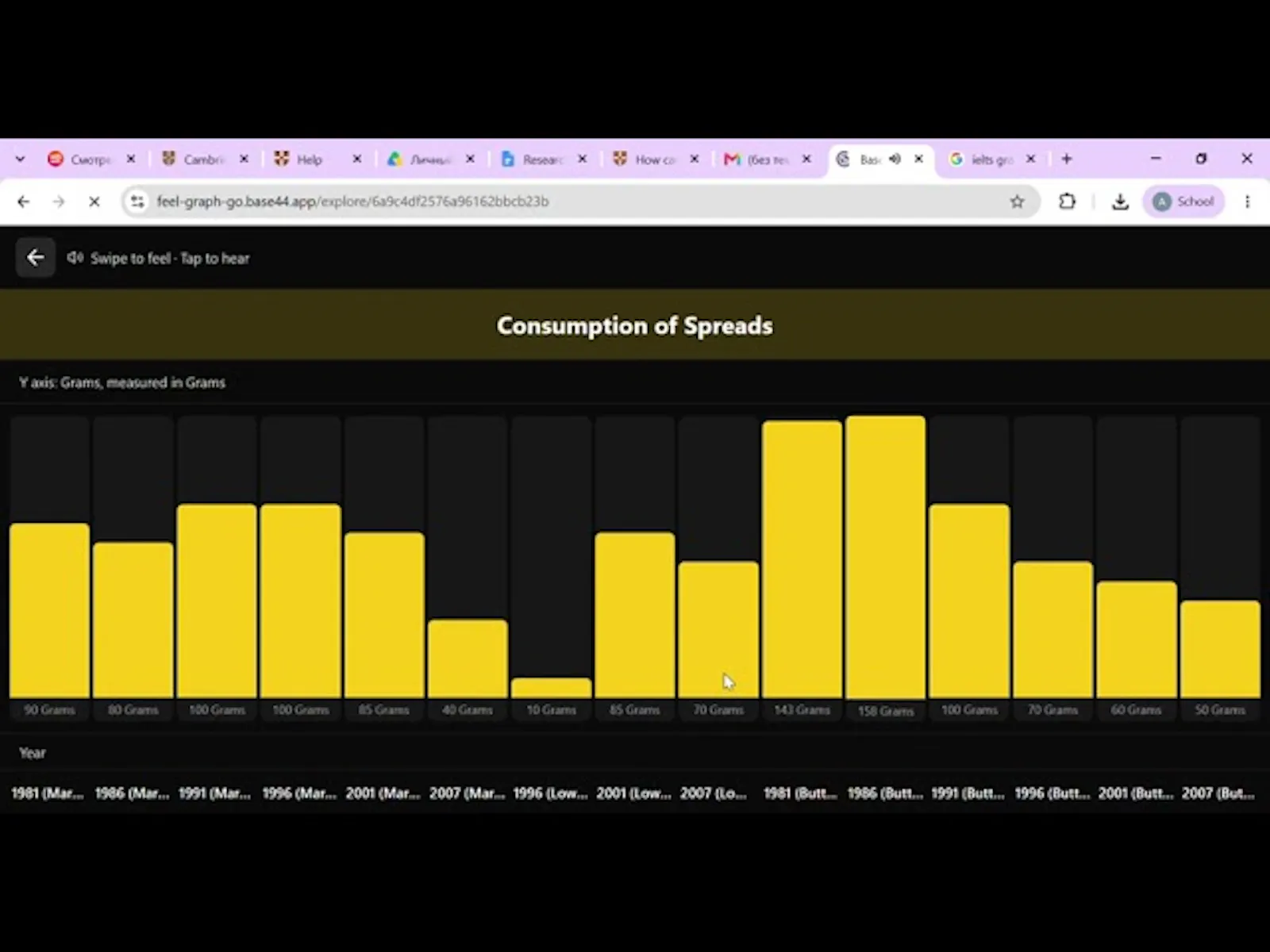
Task: Bookmark this page with the star icon
Action: click(1017, 202)
